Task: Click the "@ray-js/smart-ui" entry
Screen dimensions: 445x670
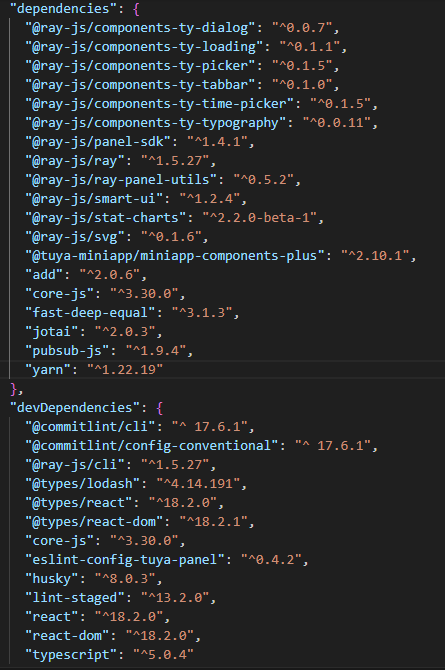Action: [136, 199]
